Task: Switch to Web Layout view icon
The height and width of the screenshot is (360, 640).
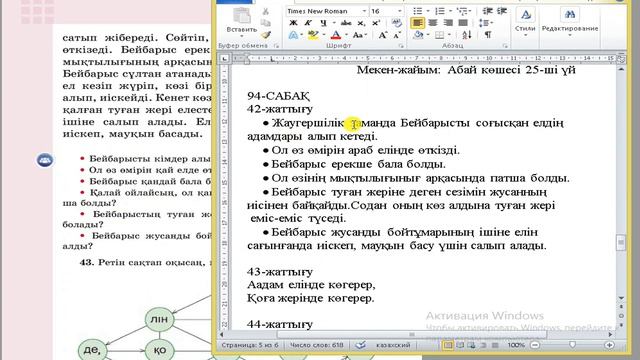Action: point(471,345)
